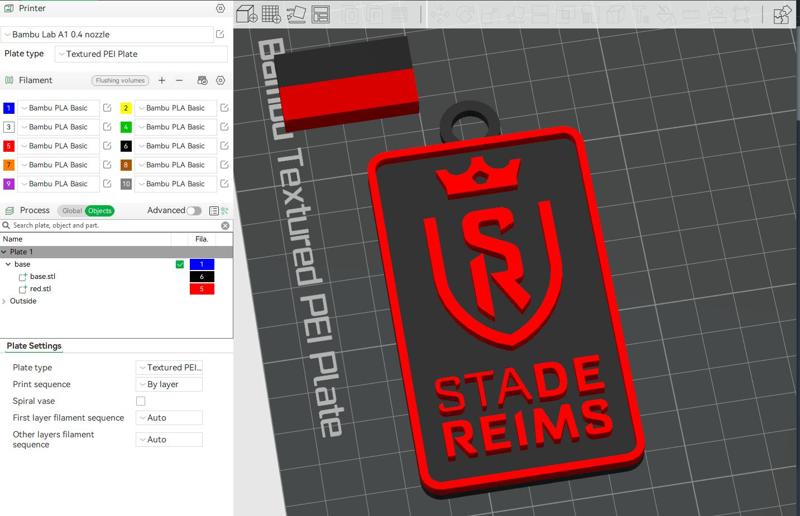
Task: Collapse the Plate 1 tree row
Action: (4, 252)
